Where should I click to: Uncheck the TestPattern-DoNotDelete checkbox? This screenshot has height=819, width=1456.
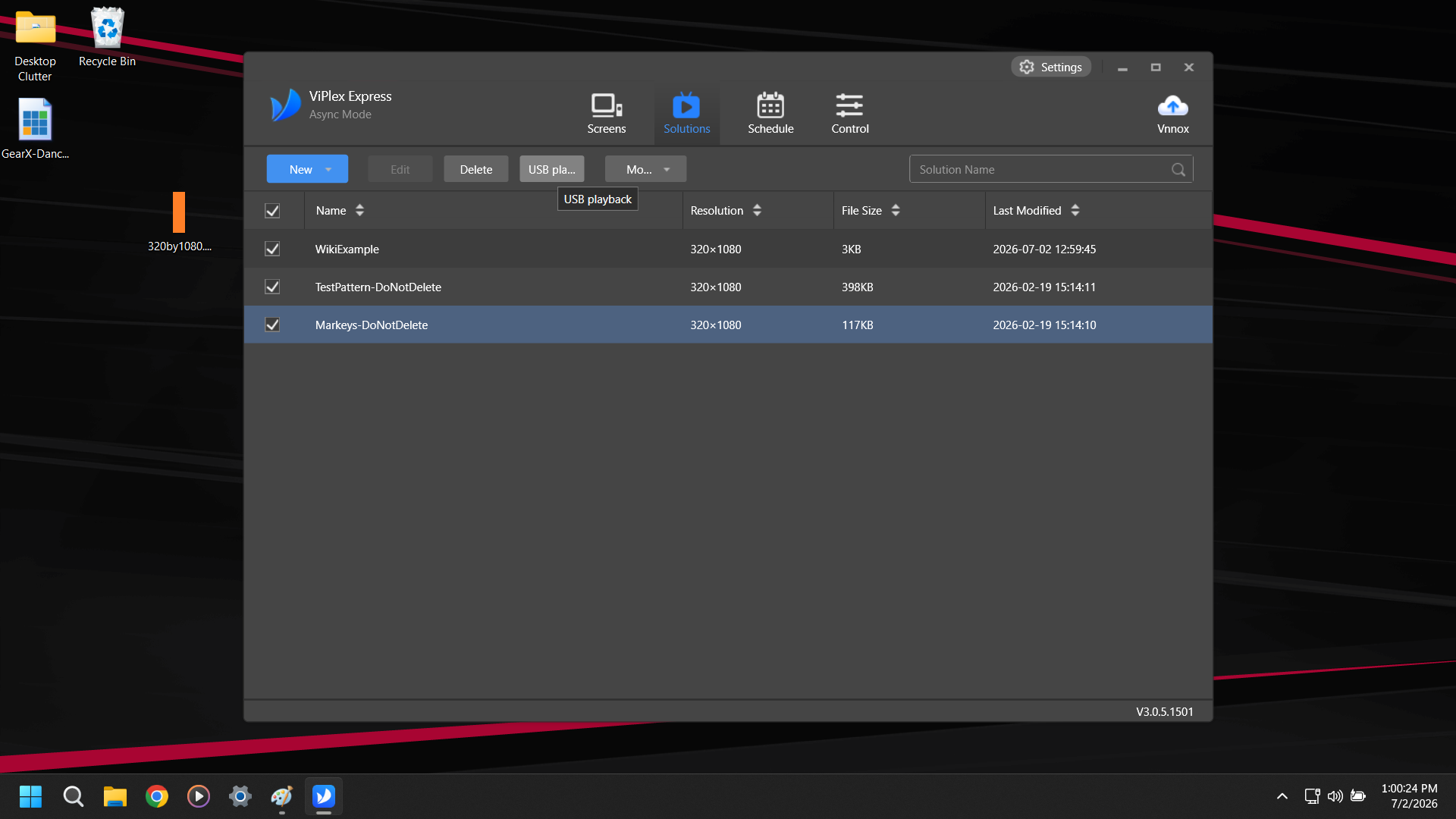(x=272, y=287)
